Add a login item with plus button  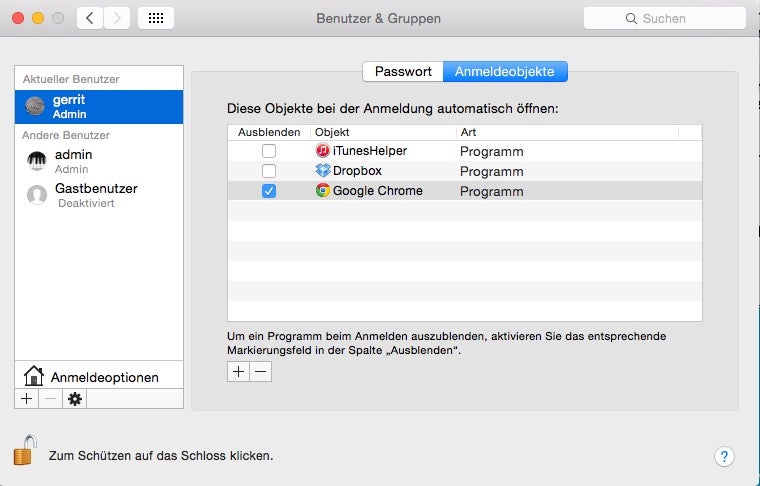[x=238, y=372]
